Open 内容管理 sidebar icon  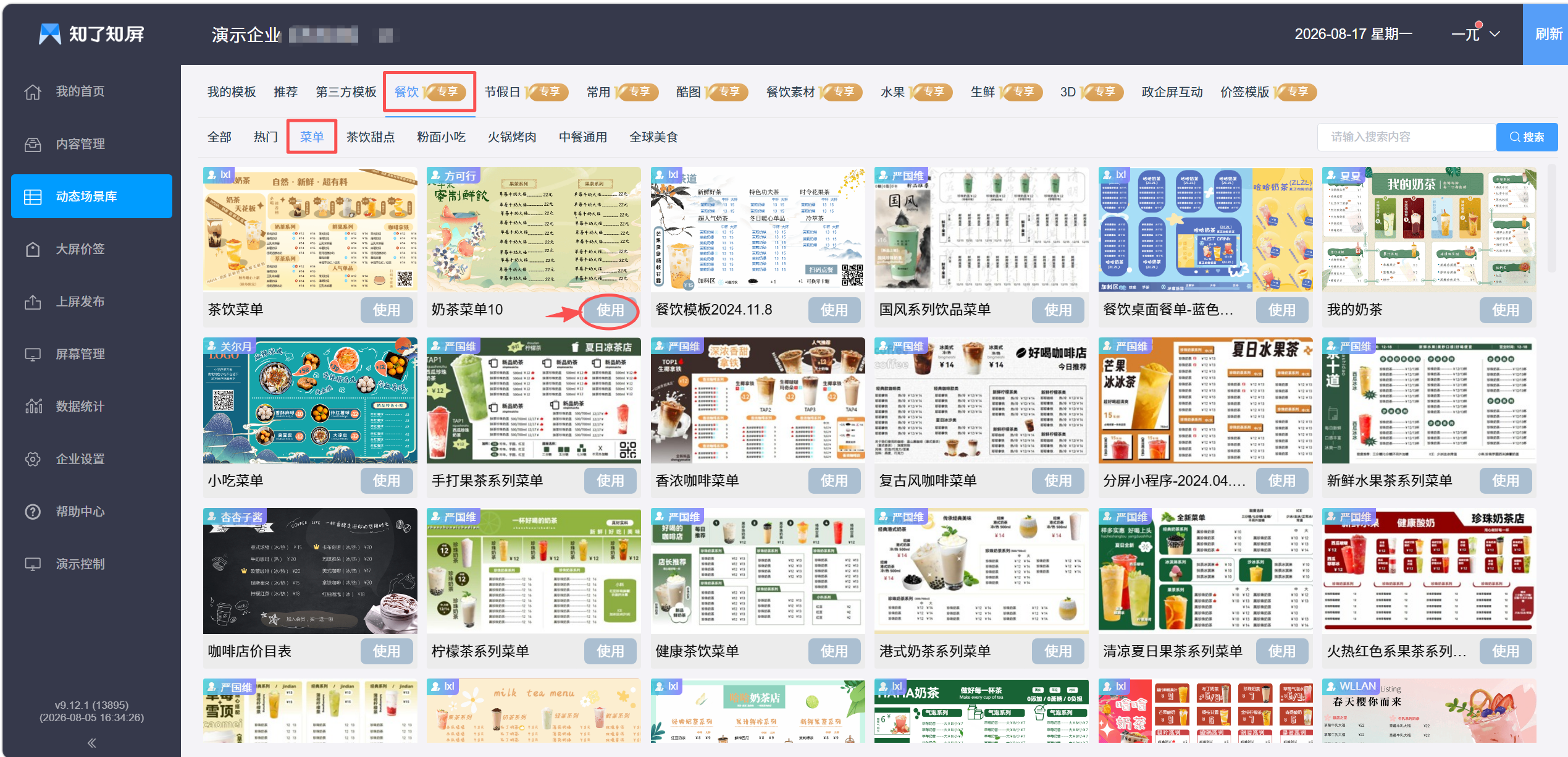click(33, 145)
